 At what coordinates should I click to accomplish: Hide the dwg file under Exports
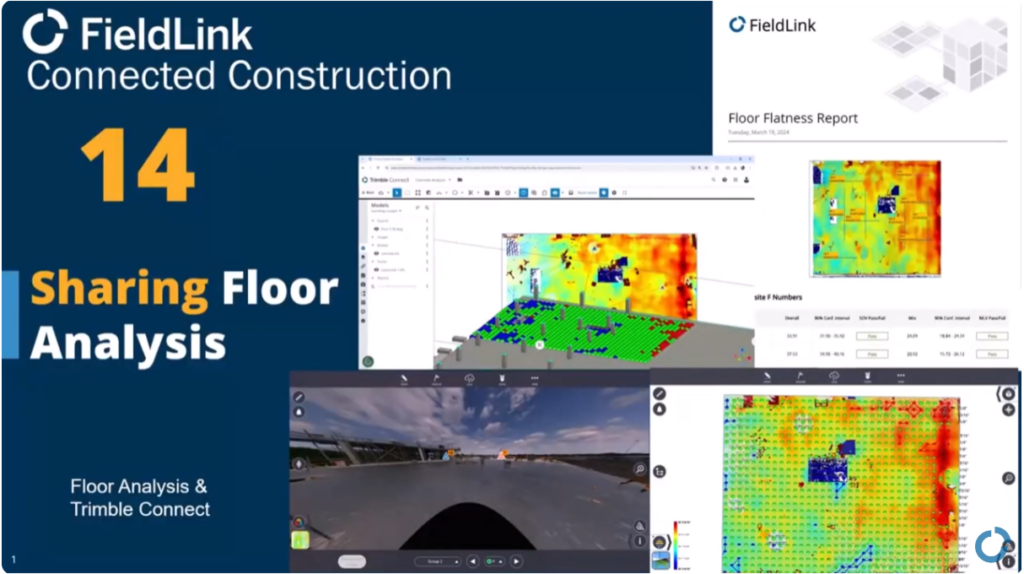[376, 229]
